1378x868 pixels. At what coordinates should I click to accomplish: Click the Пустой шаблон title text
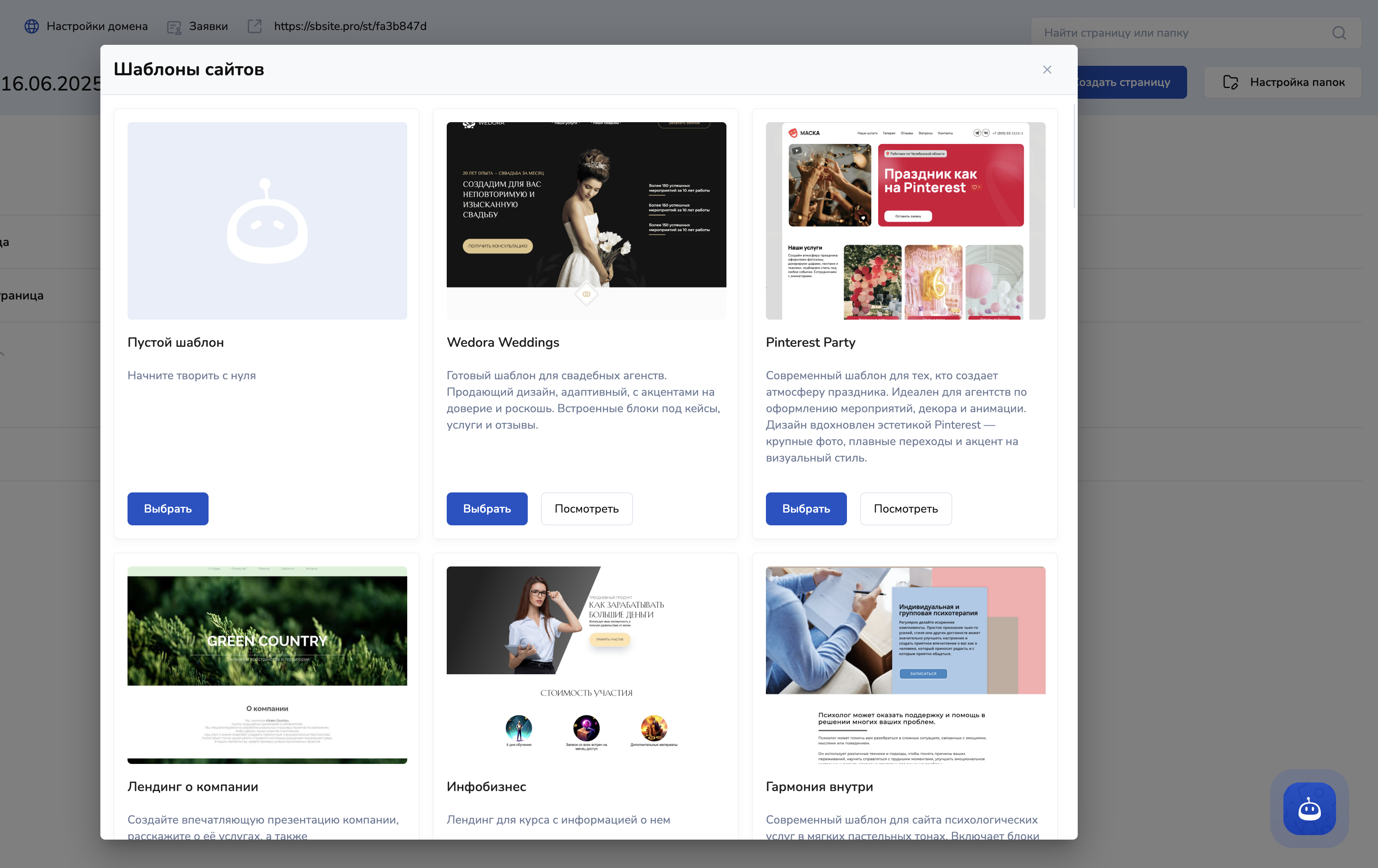coord(176,342)
